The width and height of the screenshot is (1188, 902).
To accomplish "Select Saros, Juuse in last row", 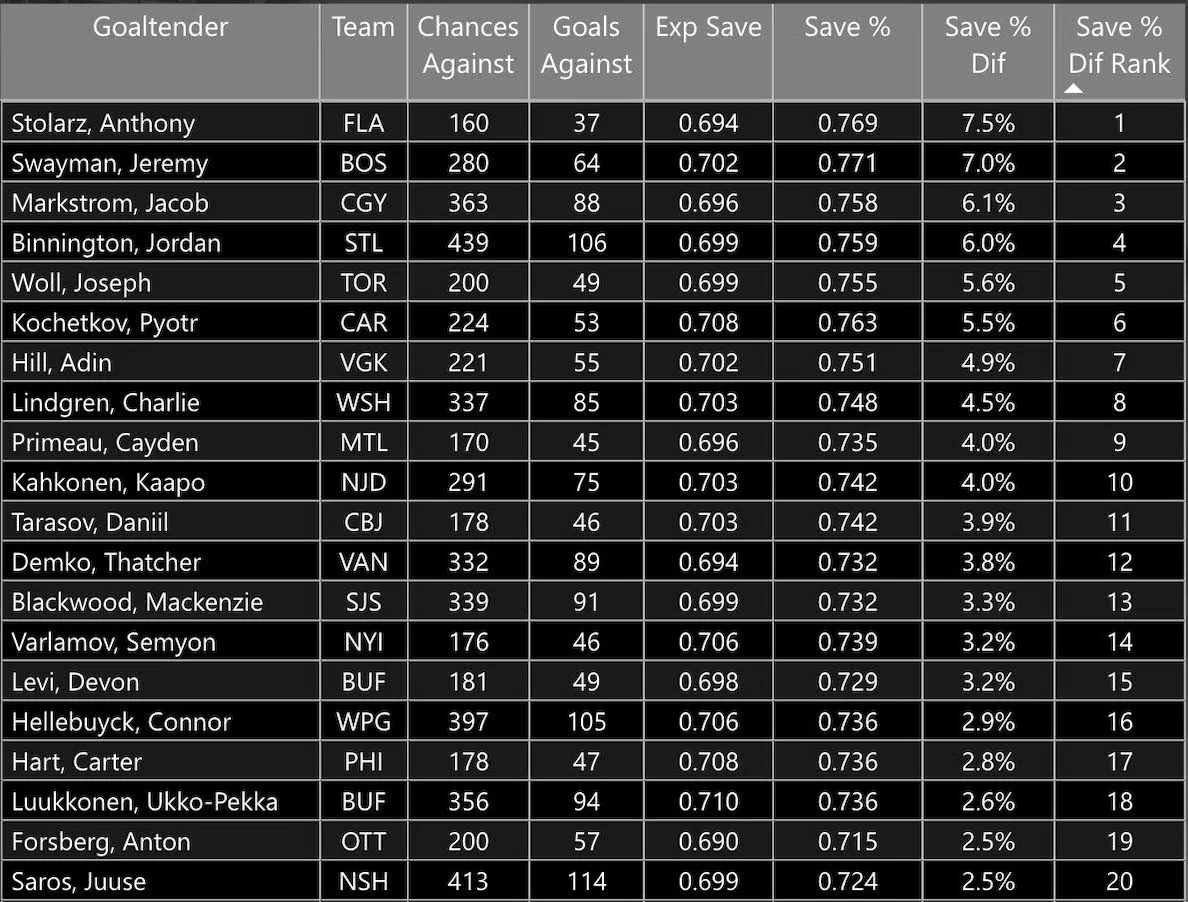I will [78, 882].
